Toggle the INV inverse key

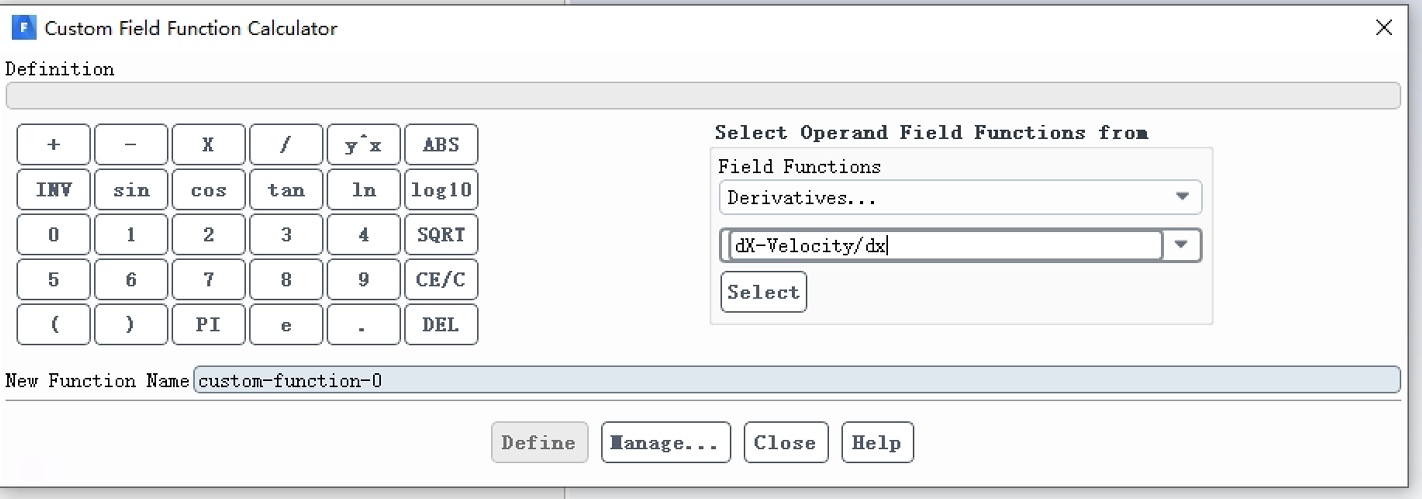tap(53, 190)
